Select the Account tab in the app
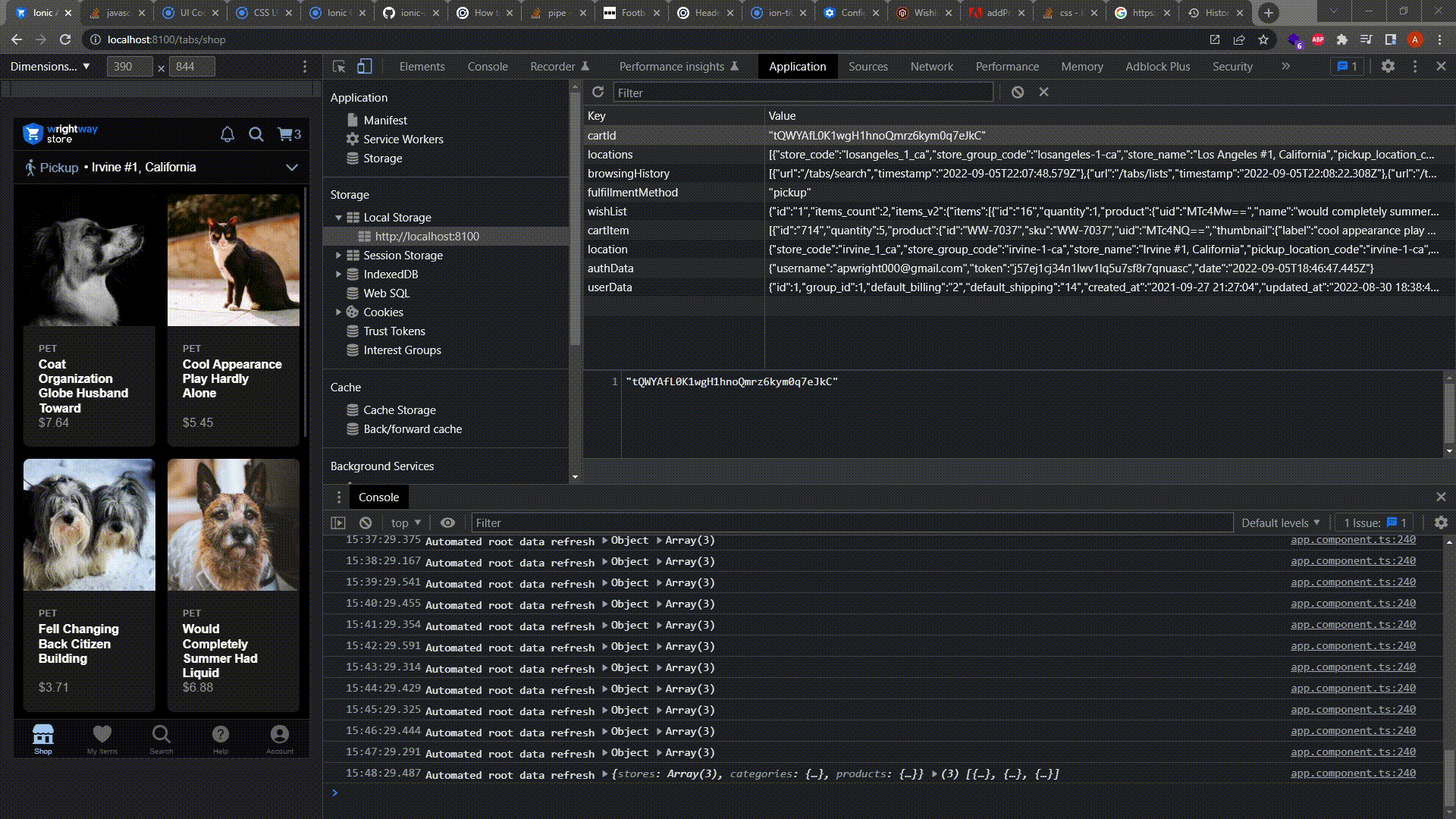 click(279, 737)
